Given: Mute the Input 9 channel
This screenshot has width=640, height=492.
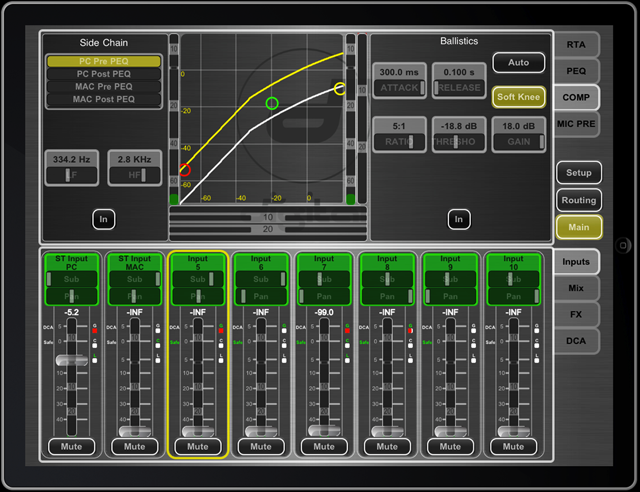Looking at the screenshot, I should click(450, 447).
